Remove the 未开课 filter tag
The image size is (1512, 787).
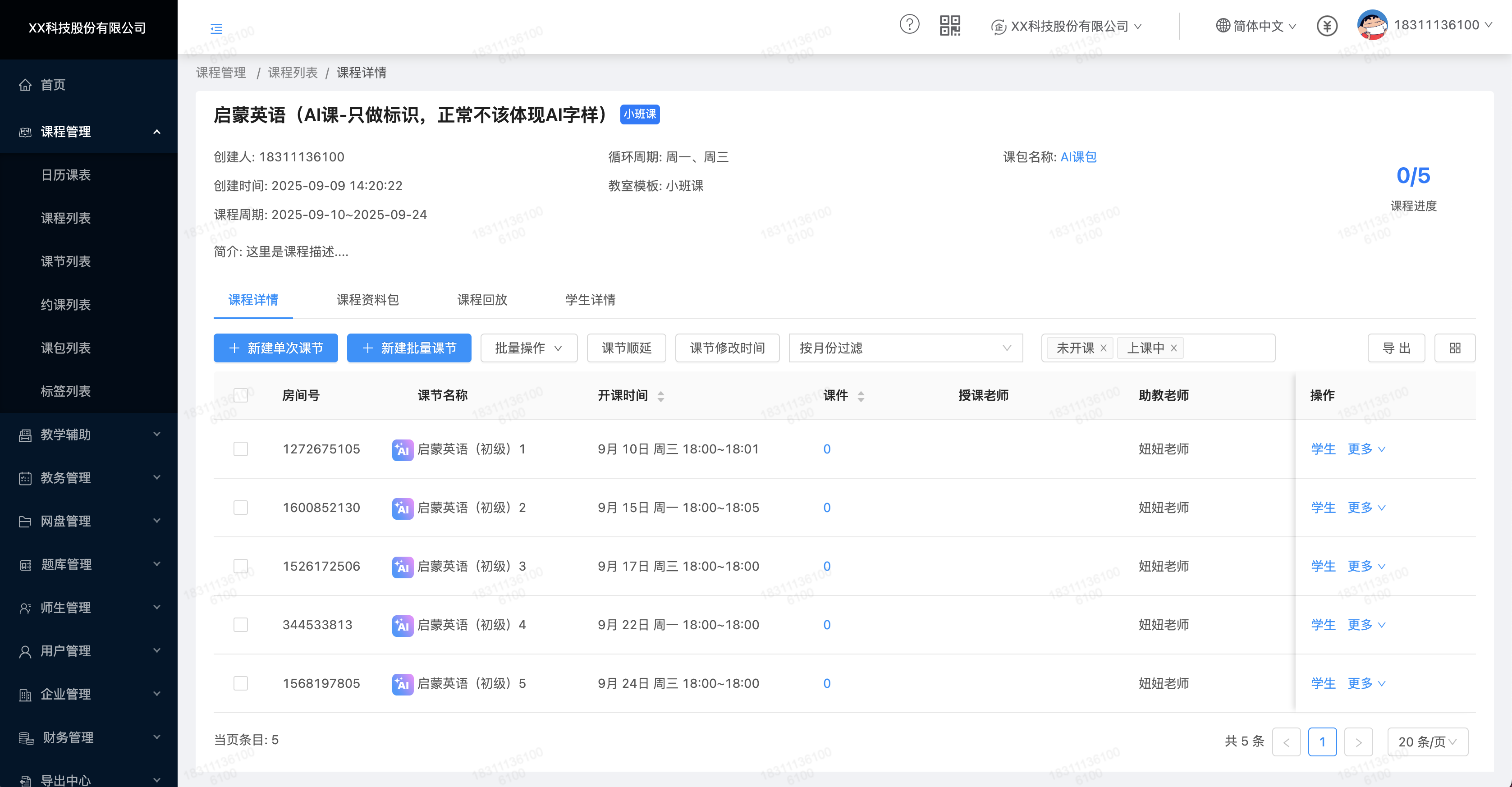click(1104, 348)
